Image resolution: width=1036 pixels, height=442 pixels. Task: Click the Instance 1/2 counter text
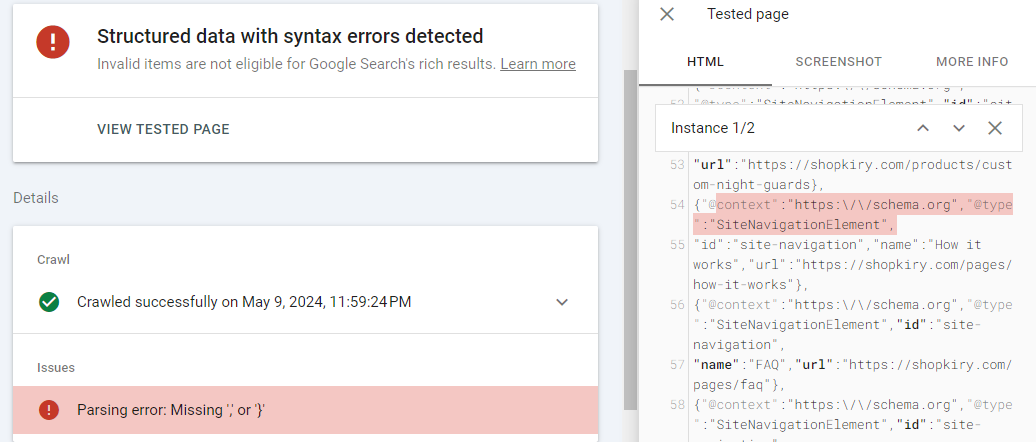pyautogui.click(x=712, y=128)
